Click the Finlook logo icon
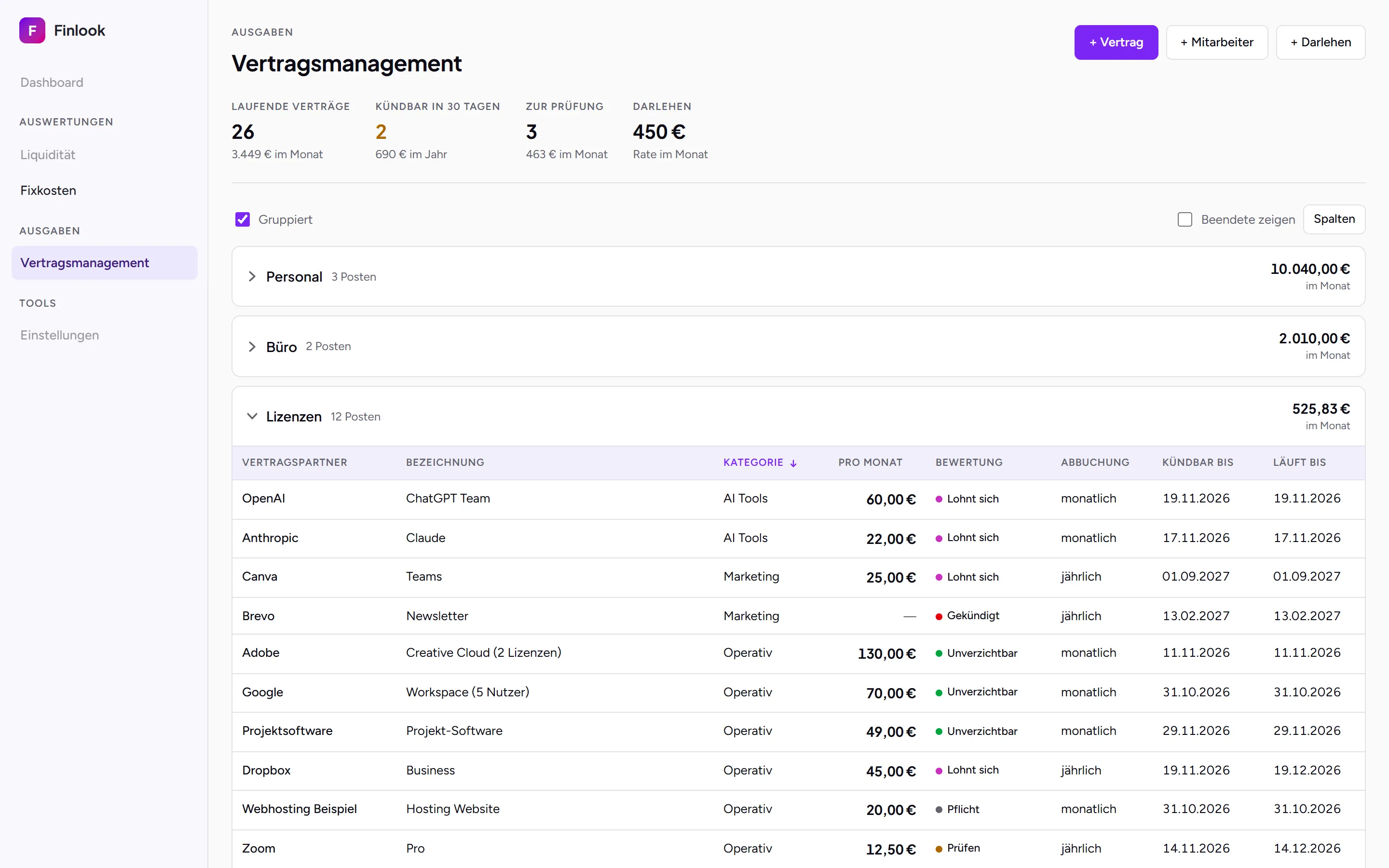1389x868 pixels. pyautogui.click(x=32, y=30)
